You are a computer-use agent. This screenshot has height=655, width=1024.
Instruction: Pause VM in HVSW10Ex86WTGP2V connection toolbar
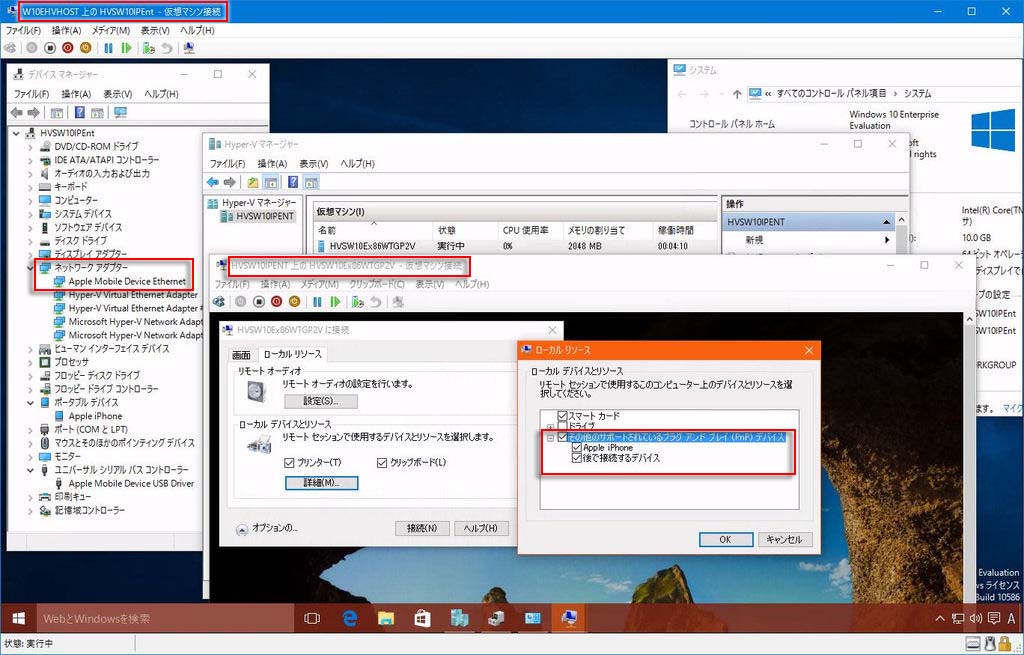[x=317, y=302]
